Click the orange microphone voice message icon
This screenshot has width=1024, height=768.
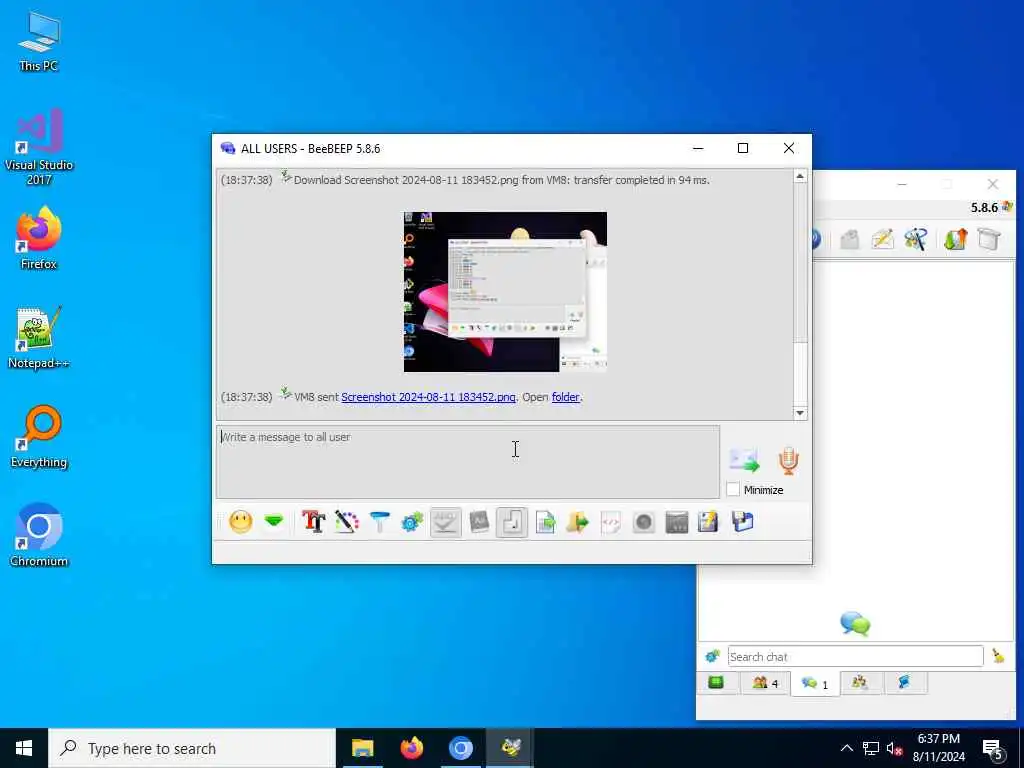[x=788, y=460]
